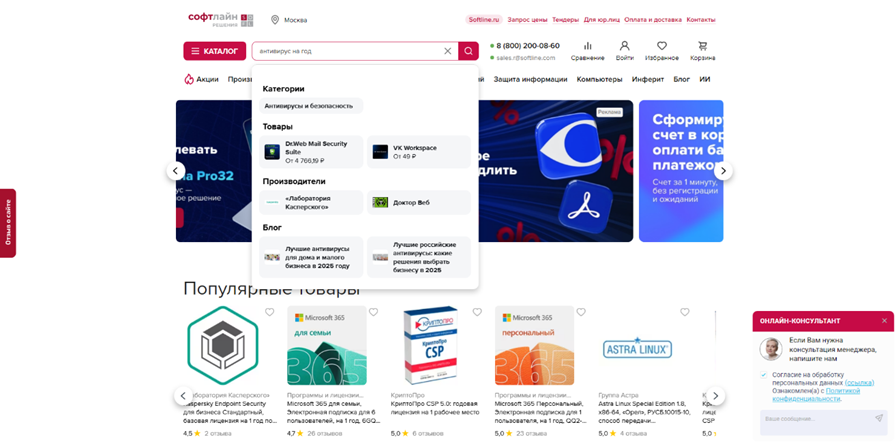Screen dimensions: 896x444
Task: Click '26 отзывов' reviews count
Action: [x=325, y=434]
